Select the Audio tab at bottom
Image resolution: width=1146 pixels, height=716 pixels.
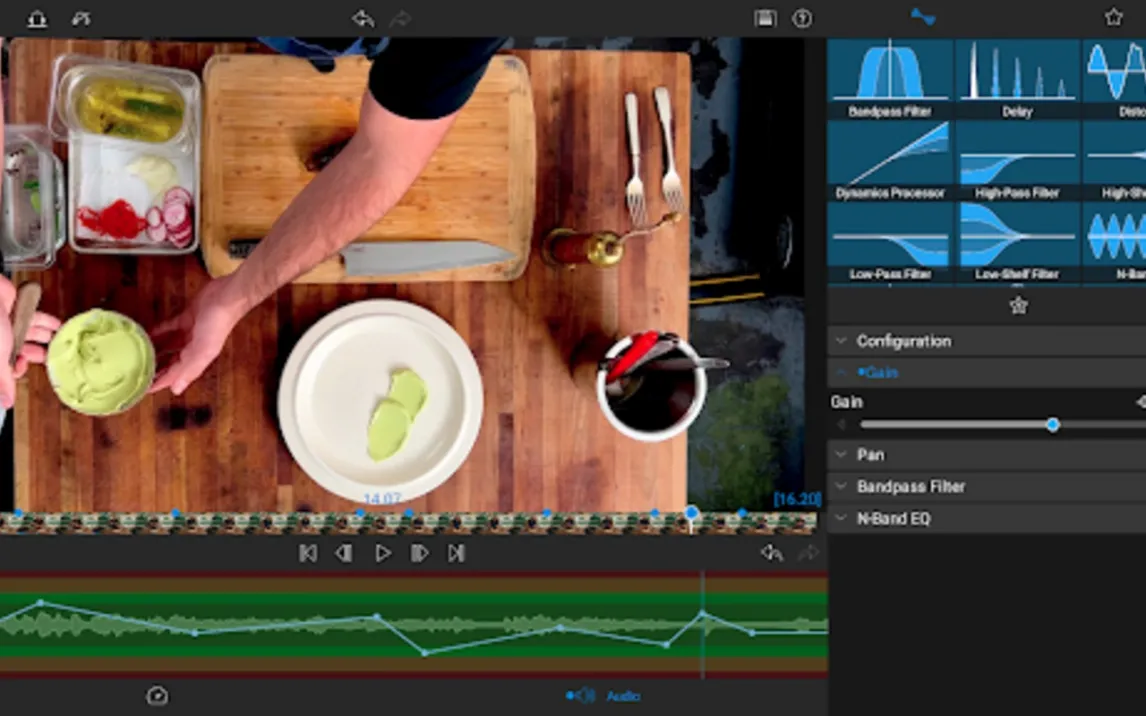pyautogui.click(x=604, y=695)
